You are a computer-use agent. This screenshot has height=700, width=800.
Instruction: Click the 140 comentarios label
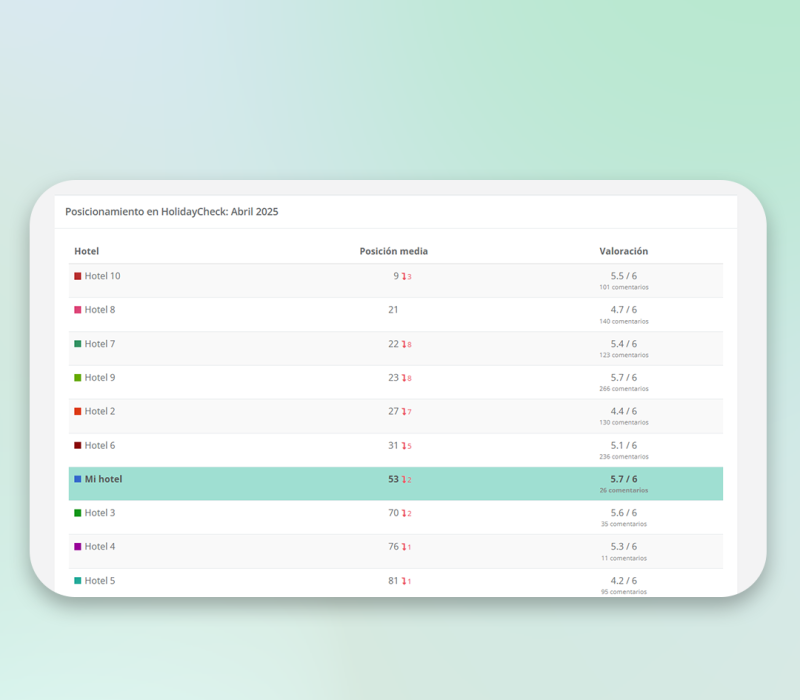pyautogui.click(x=623, y=321)
